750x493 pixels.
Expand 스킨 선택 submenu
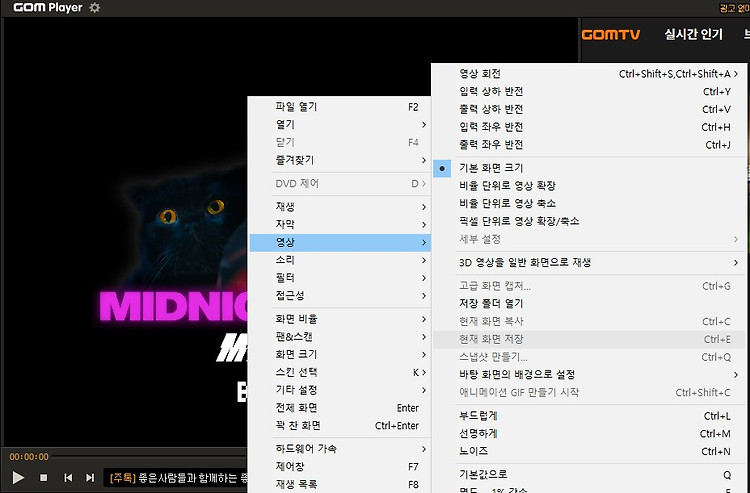point(340,372)
